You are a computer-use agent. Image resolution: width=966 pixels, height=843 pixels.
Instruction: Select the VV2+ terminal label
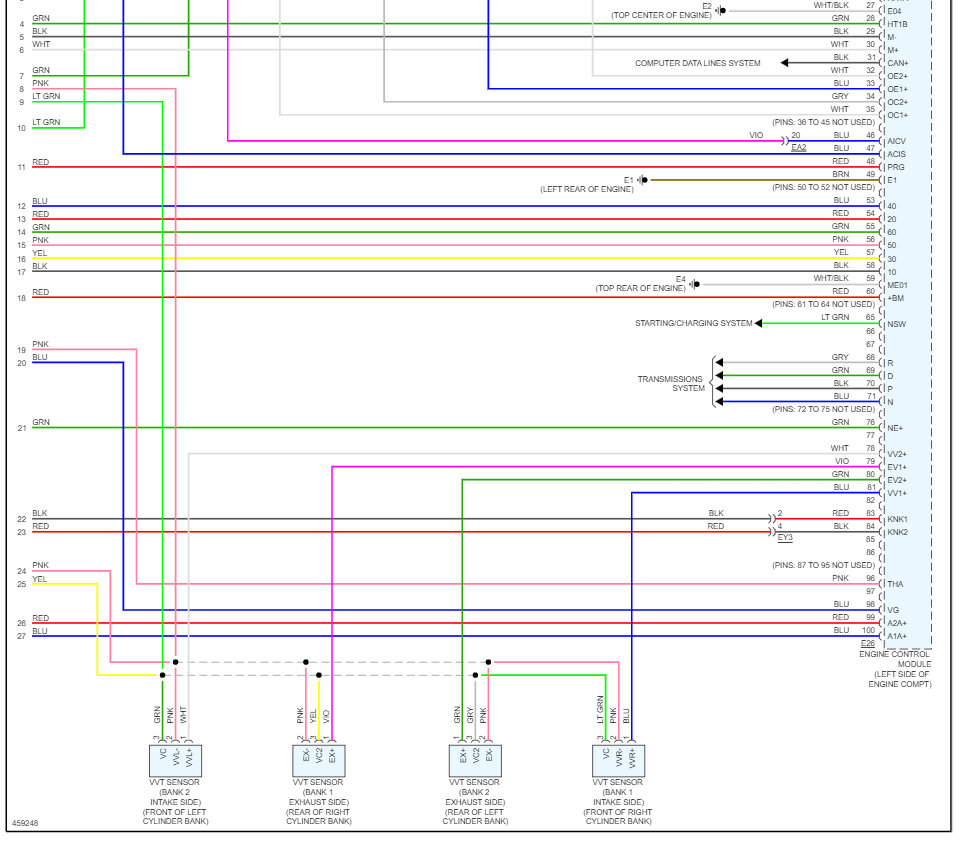[x=897, y=454]
